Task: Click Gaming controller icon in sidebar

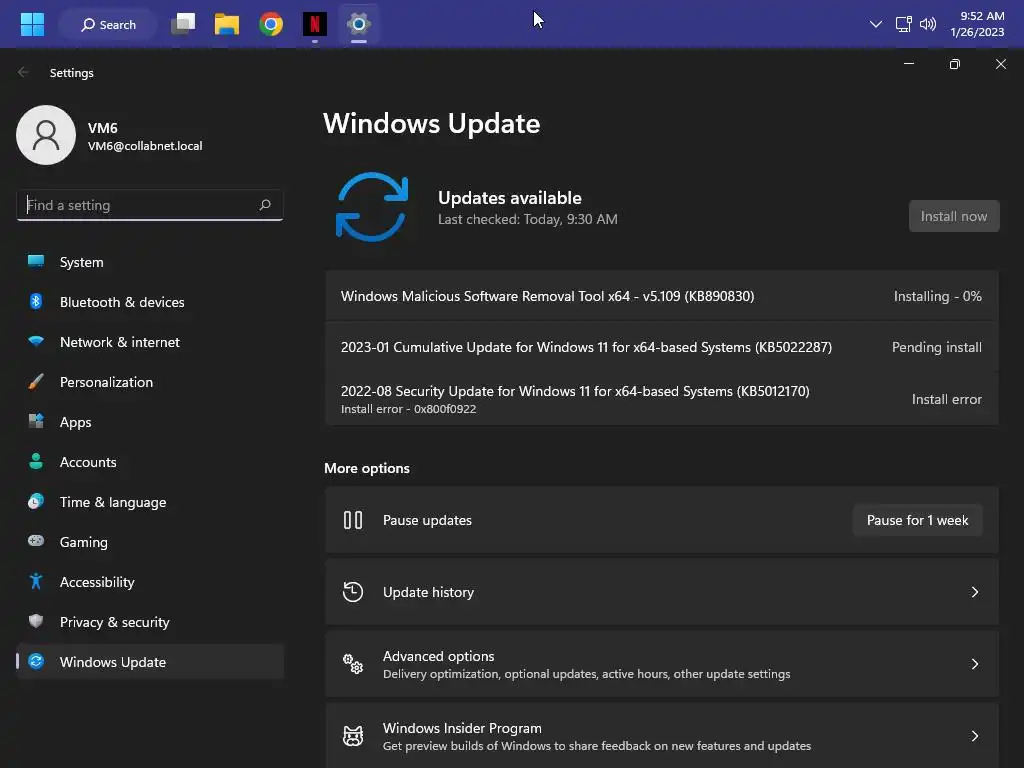Action: tap(36, 541)
